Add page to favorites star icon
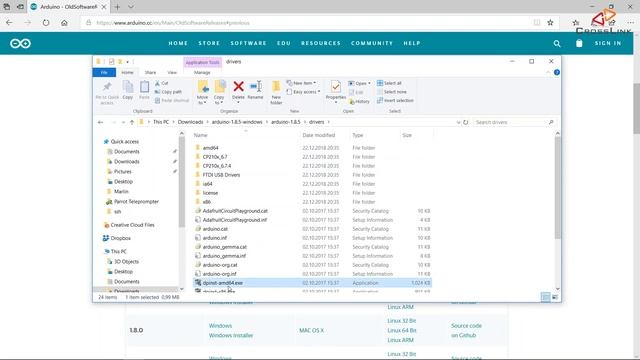 pyautogui.click(x=550, y=23)
